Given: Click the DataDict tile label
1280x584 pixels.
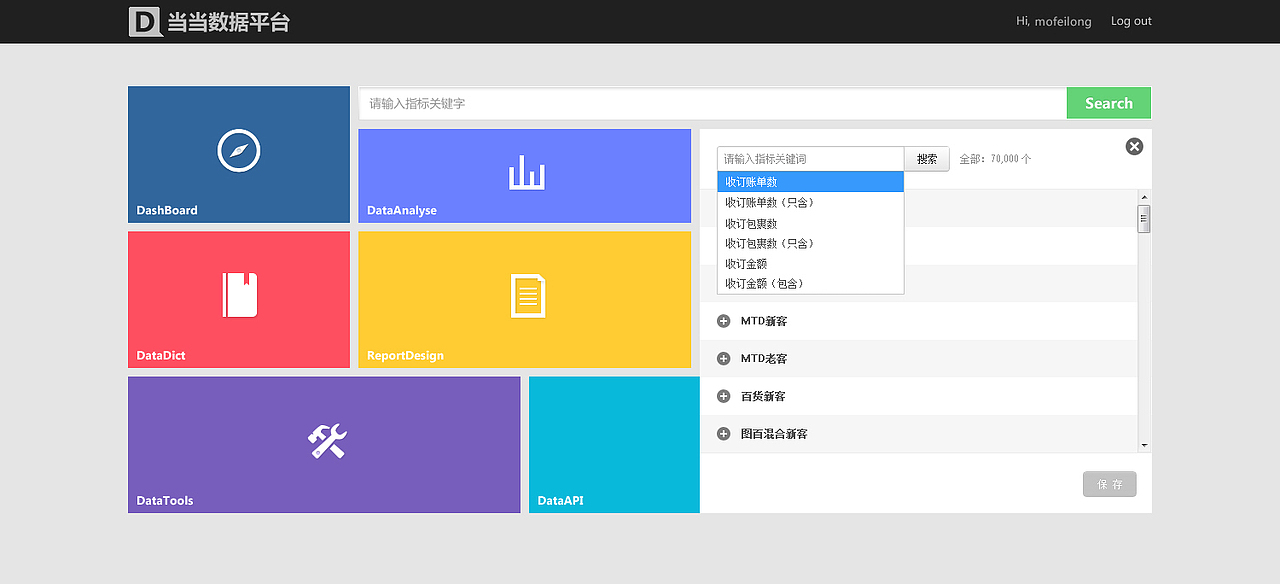Looking at the screenshot, I should point(161,355).
